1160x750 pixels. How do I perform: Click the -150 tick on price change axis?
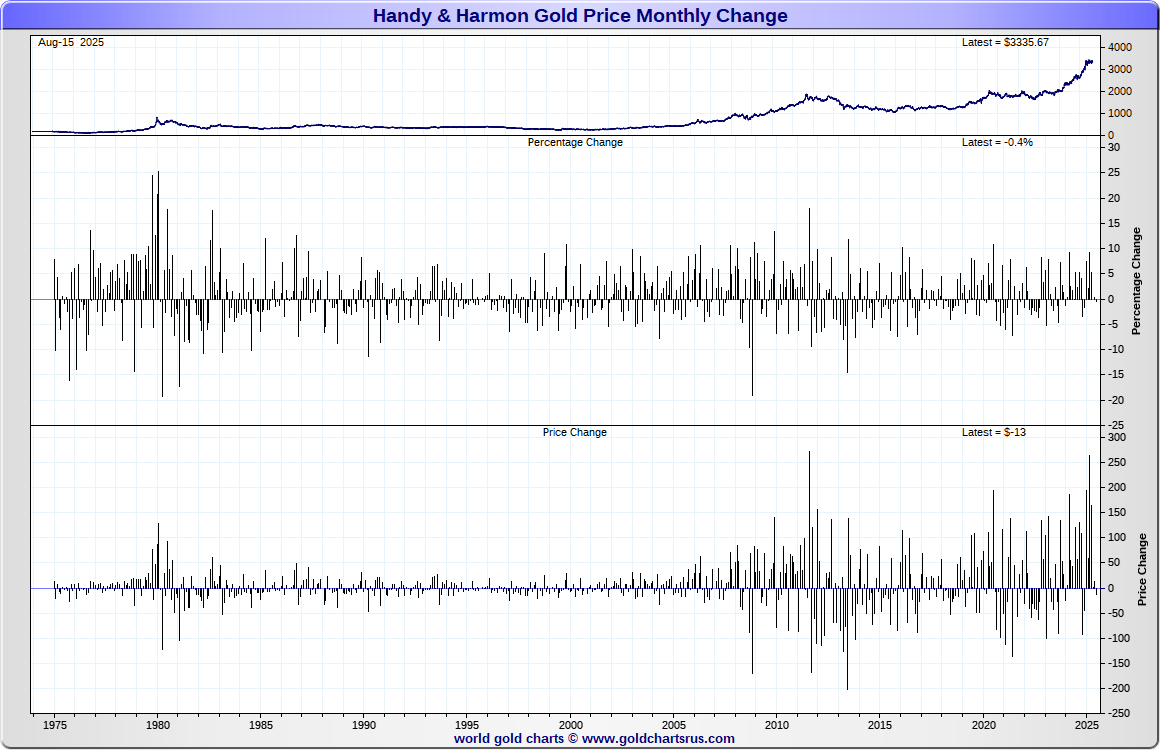[x=1118, y=663]
